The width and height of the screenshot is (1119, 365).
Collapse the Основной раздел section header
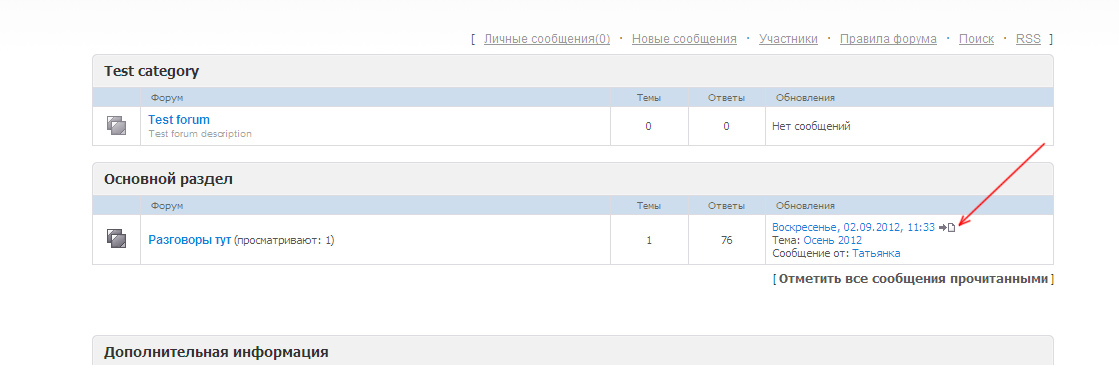point(572,179)
